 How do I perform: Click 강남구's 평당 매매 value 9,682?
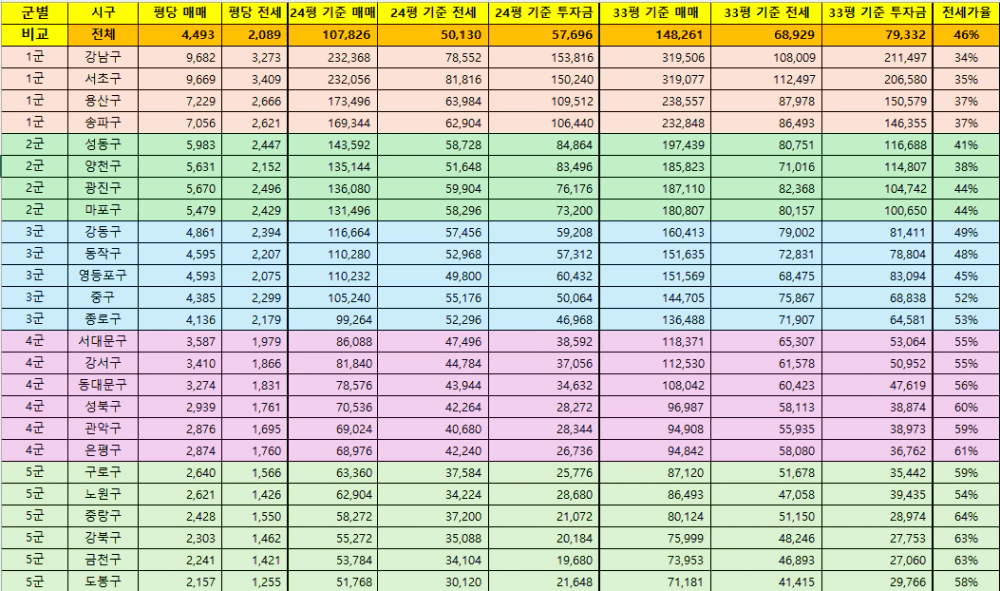[x=180, y=57]
